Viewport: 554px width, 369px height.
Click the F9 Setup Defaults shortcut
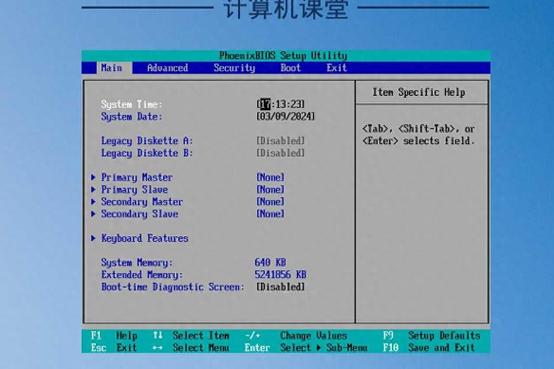[432, 335]
